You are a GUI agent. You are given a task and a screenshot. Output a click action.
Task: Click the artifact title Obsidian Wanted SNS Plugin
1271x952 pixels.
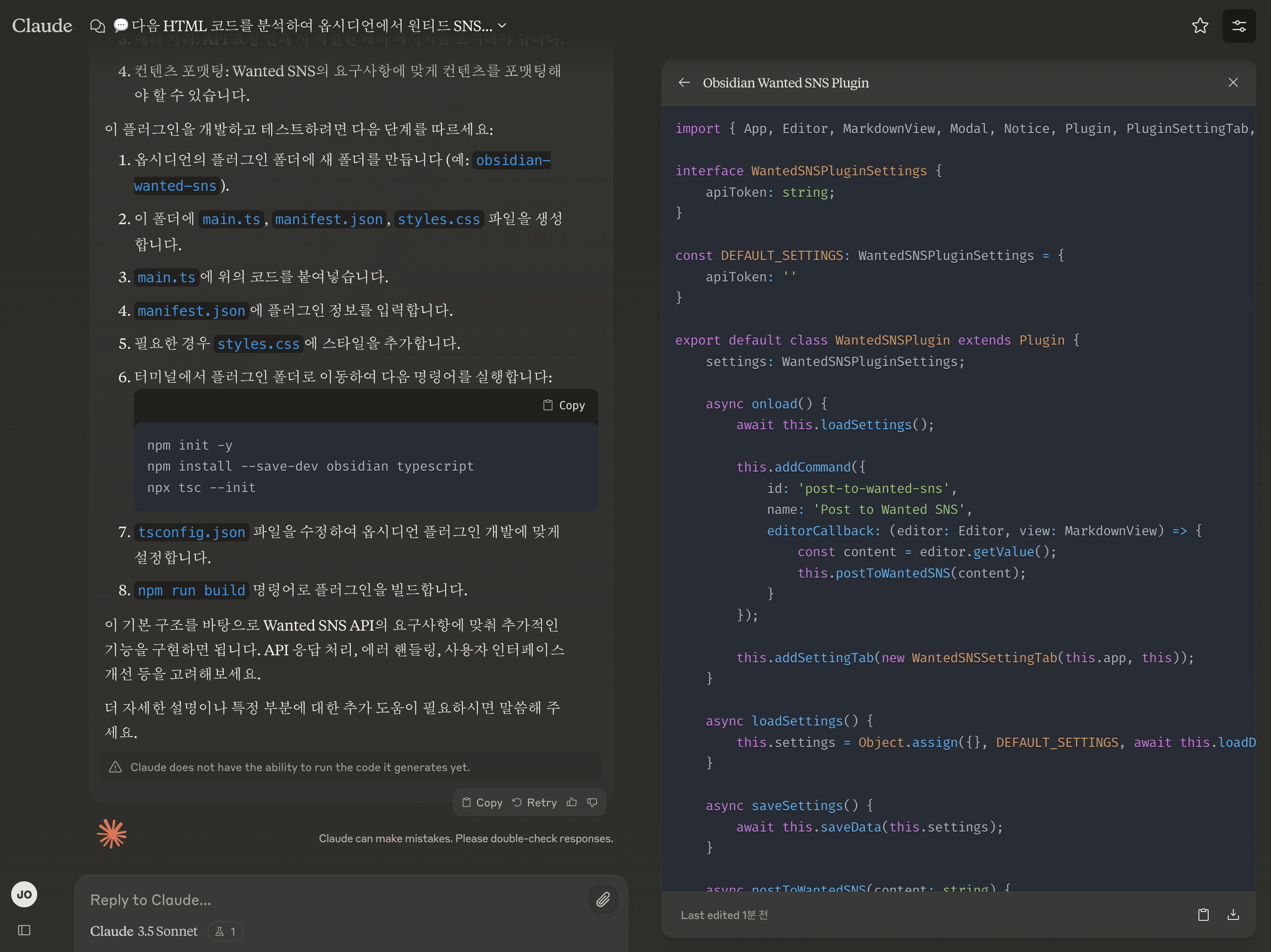coord(785,83)
